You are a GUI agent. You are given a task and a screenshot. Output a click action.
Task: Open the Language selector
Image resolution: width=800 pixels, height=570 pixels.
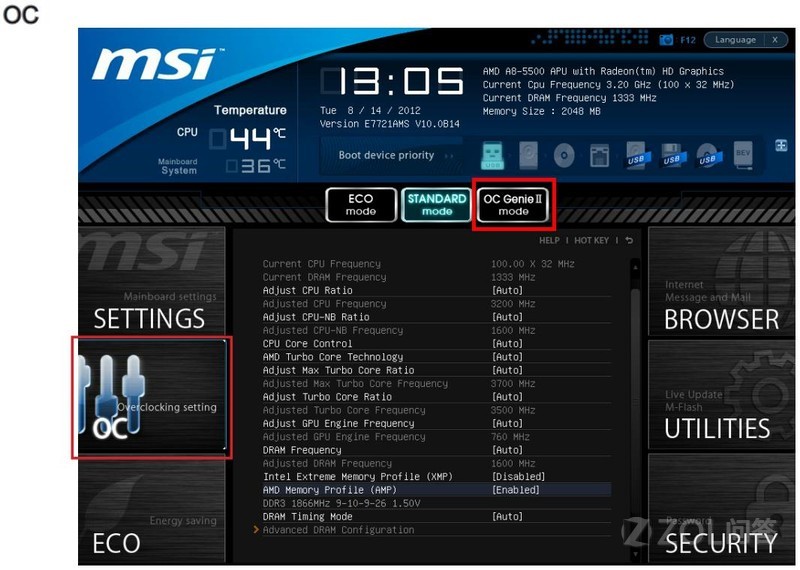[x=735, y=39]
